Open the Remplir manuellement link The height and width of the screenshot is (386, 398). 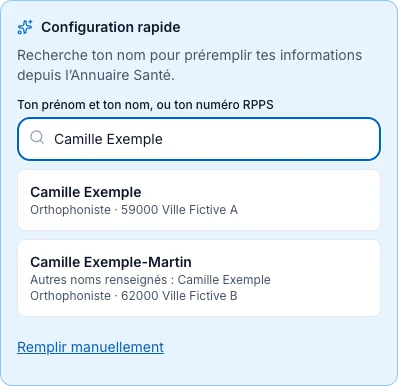click(x=90, y=347)
